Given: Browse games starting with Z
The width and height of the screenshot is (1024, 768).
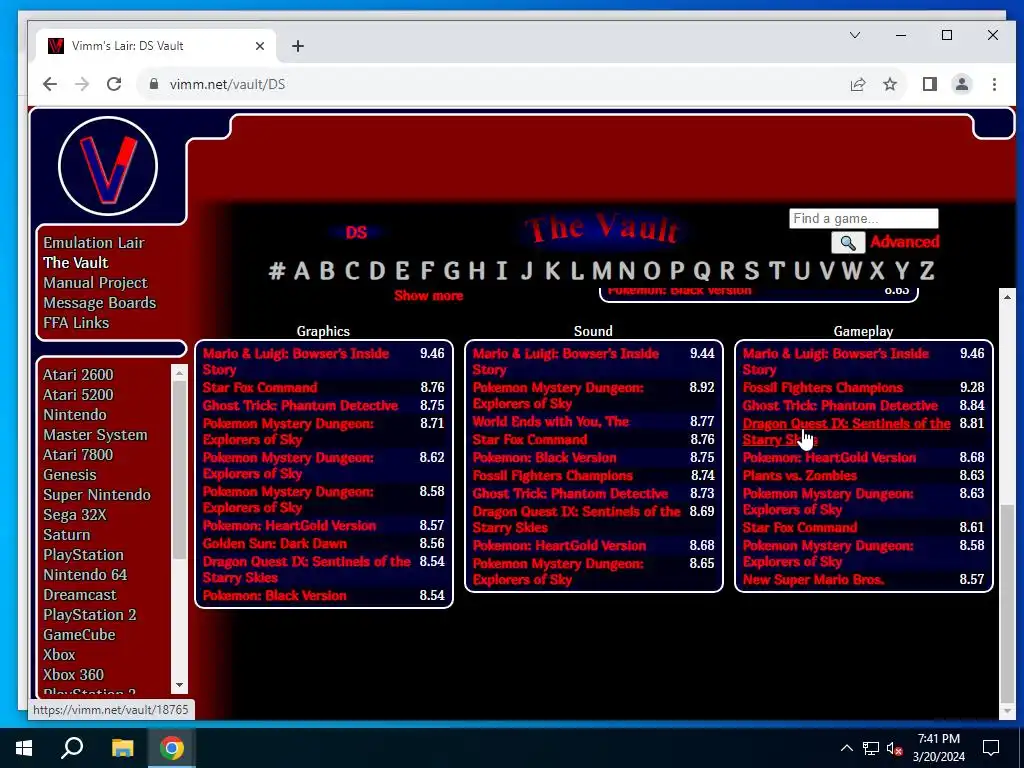Looking at the screenshot, I should 926,270.
